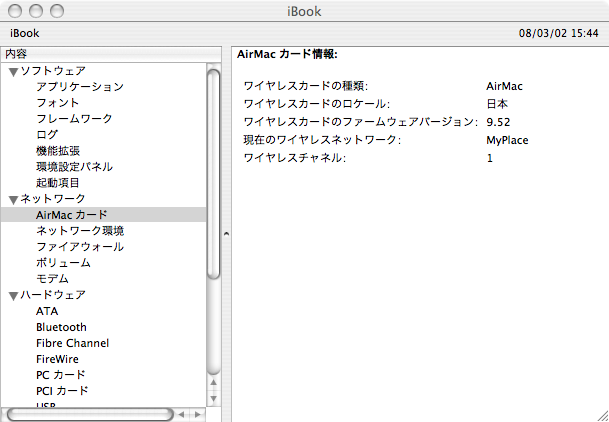Image resolution: width=609 pixels, height=422 pixels.
Task: Select アプリケーション in the contents list
Action: [80, 87]
